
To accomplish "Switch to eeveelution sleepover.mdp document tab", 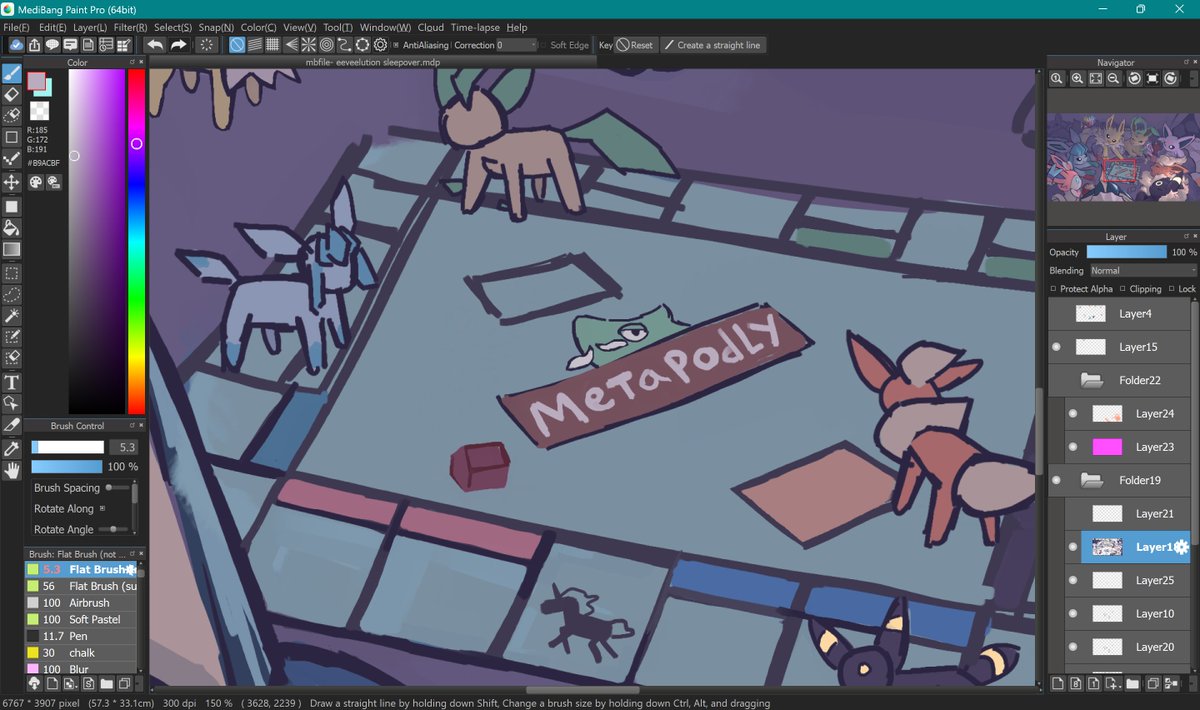I will [372, 62].
